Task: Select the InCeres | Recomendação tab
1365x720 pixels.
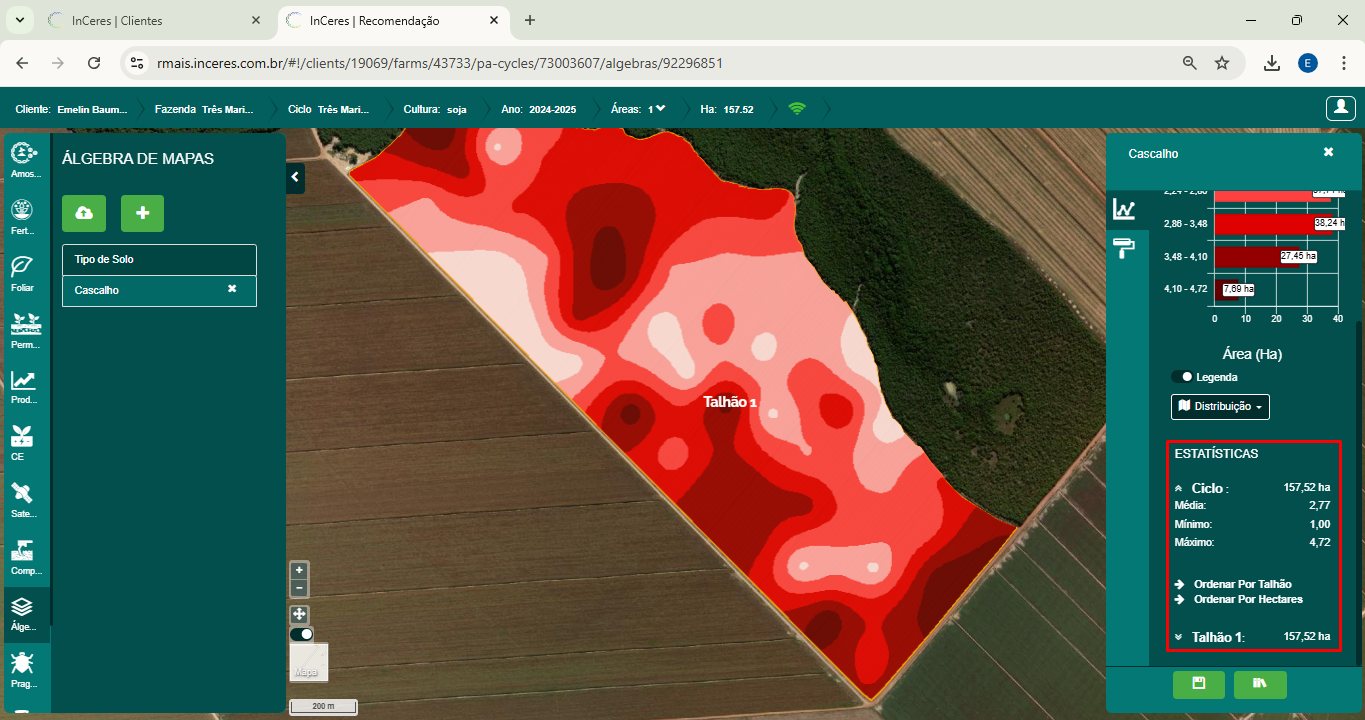Action: [x=392, y=20]
